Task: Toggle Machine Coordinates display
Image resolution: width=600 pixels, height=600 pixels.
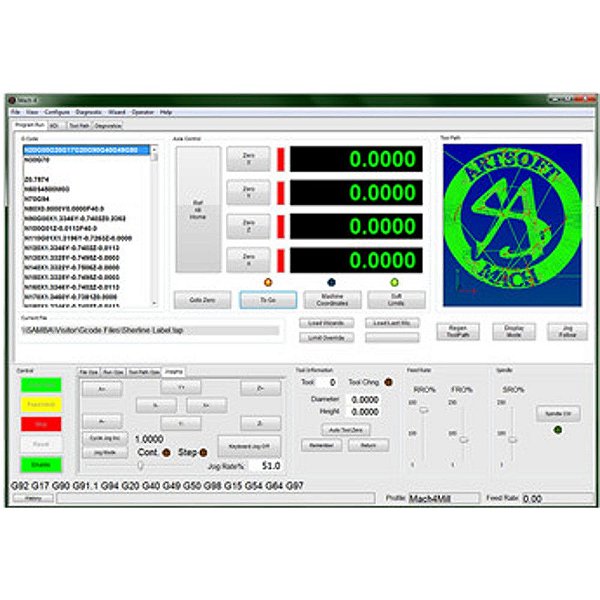Action: (x=332, y=299)
